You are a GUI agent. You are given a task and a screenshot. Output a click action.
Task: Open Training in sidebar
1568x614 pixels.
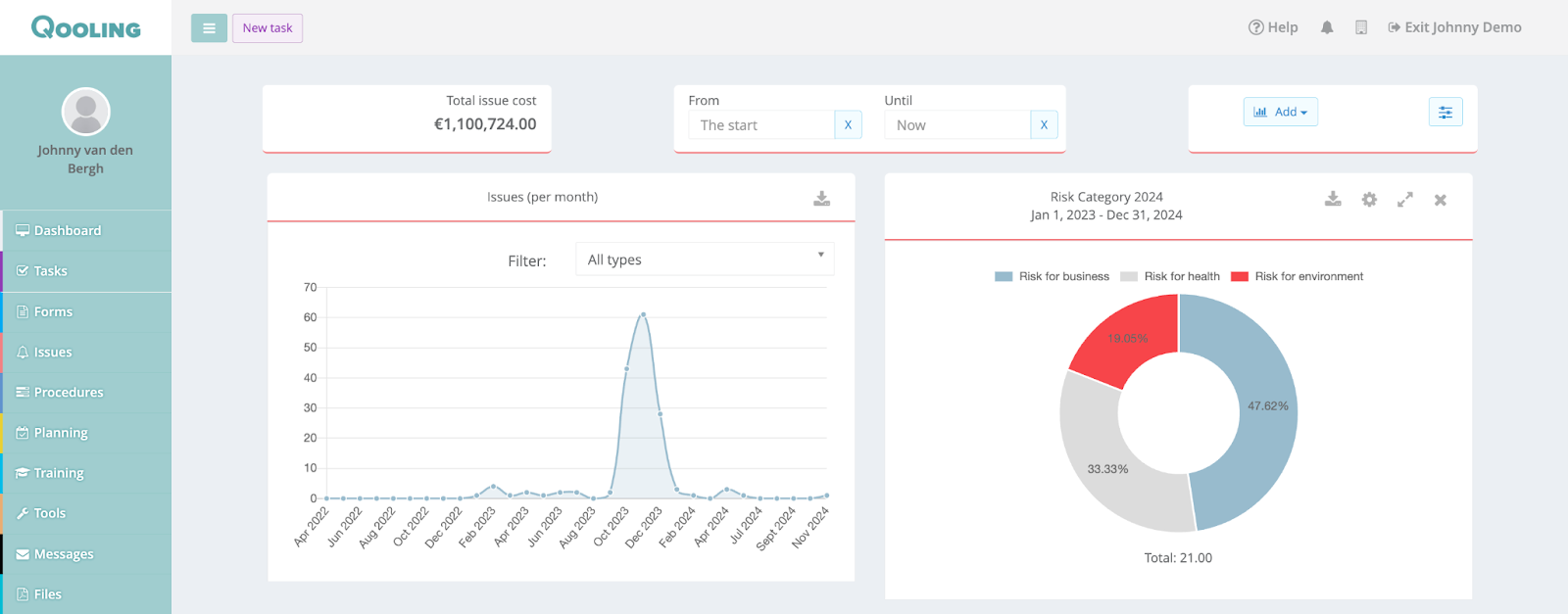coord(86,473)
